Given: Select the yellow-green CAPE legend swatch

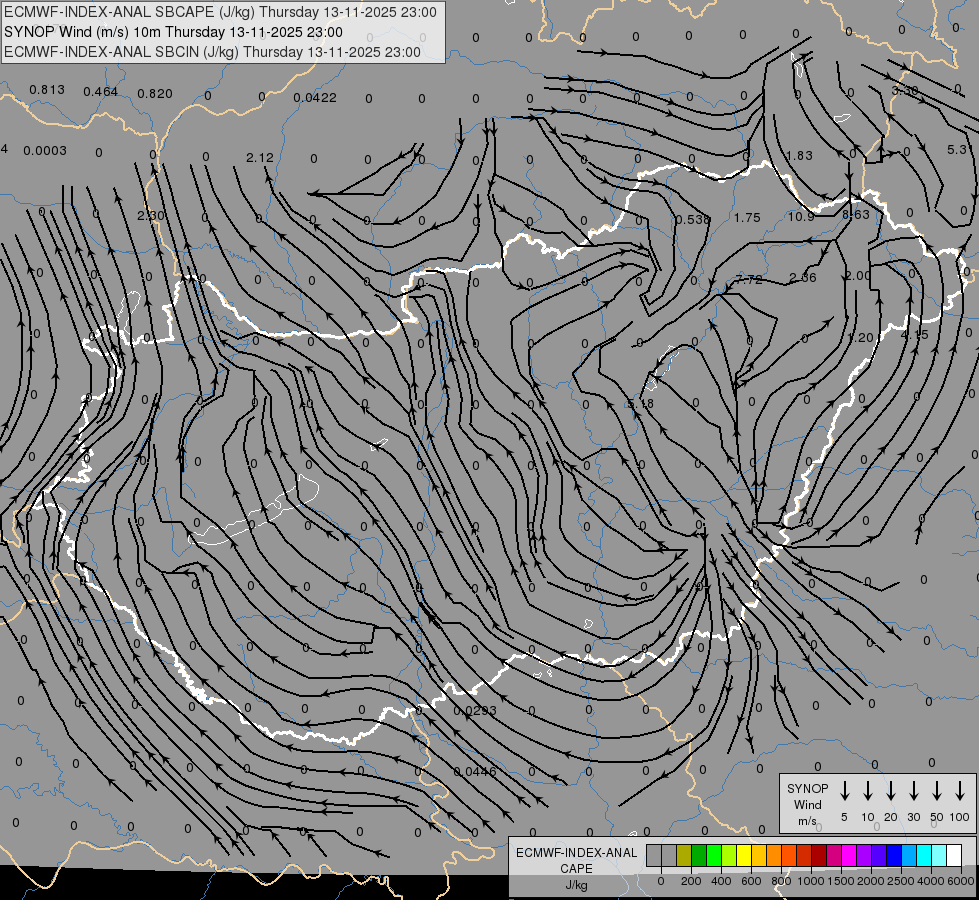Looking at the screenshot, I should (729, 855).
